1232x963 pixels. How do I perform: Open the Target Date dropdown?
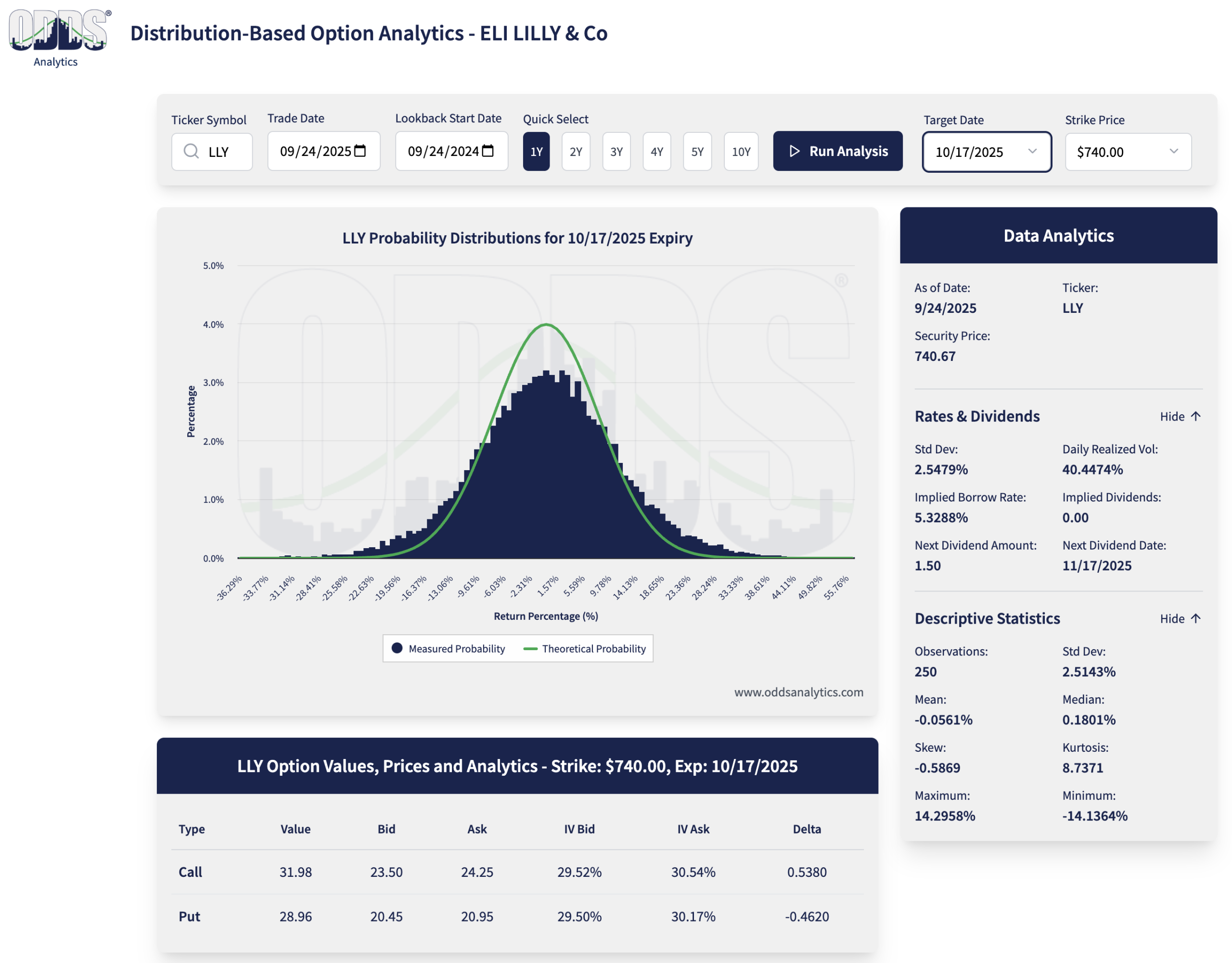[x=986, y=152]
